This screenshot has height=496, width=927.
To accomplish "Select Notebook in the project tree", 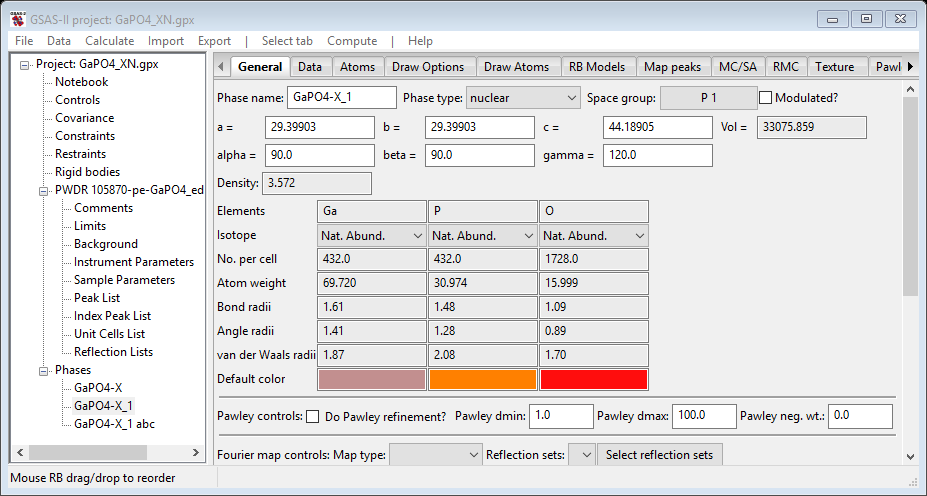I will click(82, 82).
